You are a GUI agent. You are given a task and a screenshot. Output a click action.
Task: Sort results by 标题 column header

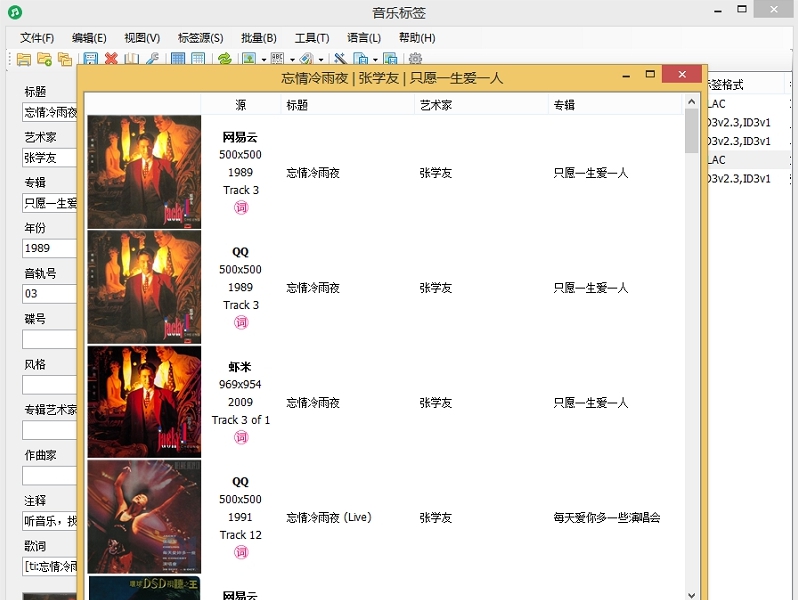[347, 105]
